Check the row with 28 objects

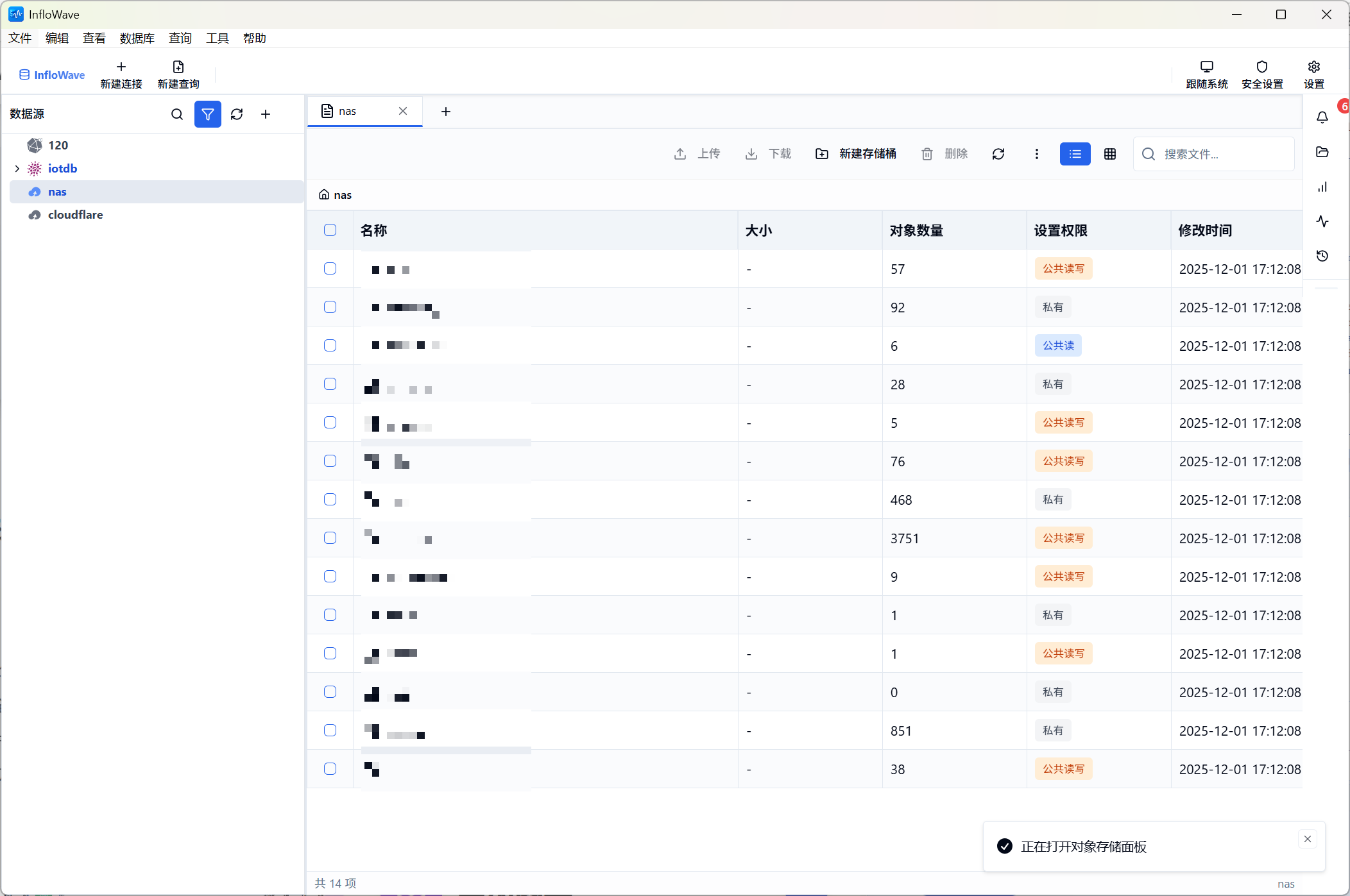pyautogui.click(x=330, y=384)
